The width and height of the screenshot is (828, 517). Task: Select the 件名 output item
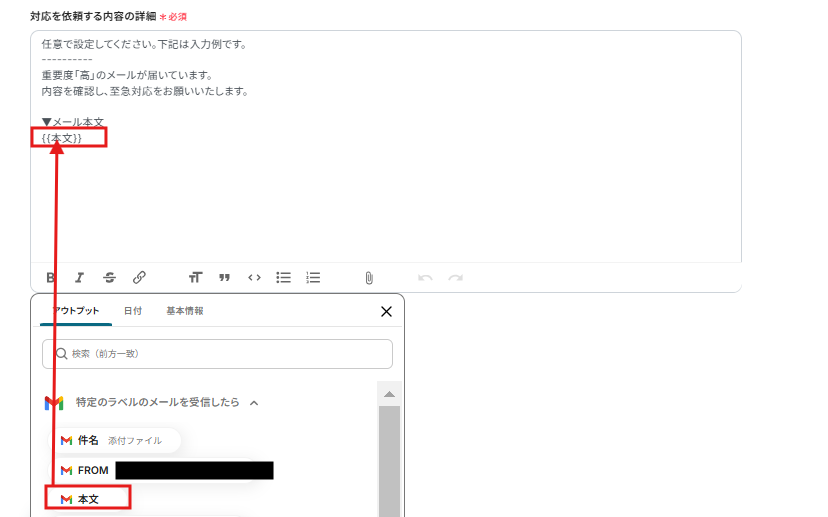[x=114, y=440]
